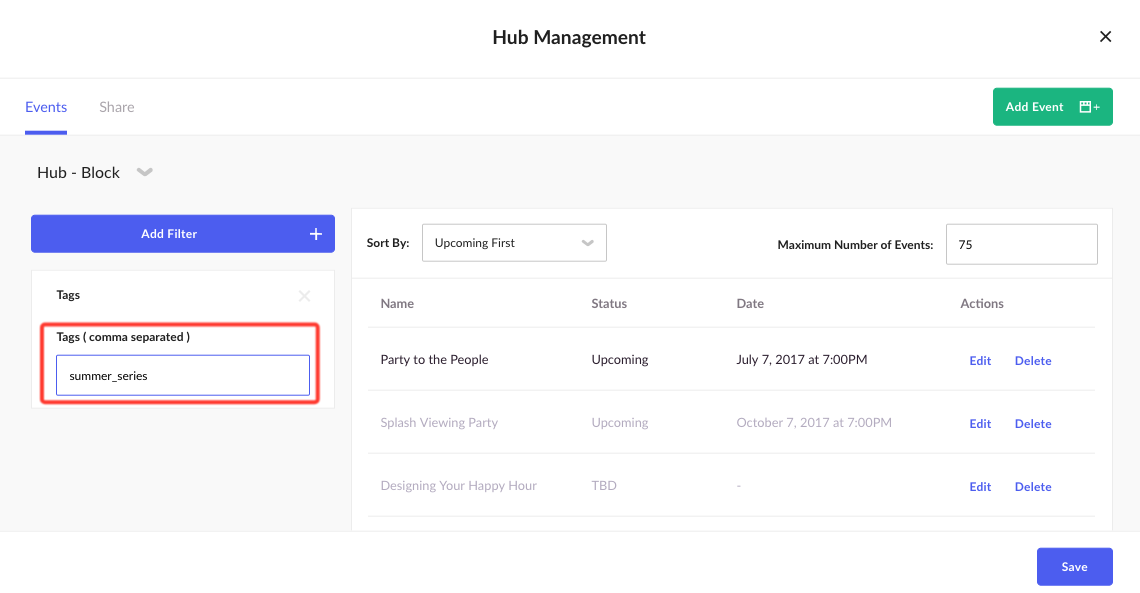This screenshot has height=593, width=1140.
Task: Select the Events tab
Action: click(x=46, y=107)
